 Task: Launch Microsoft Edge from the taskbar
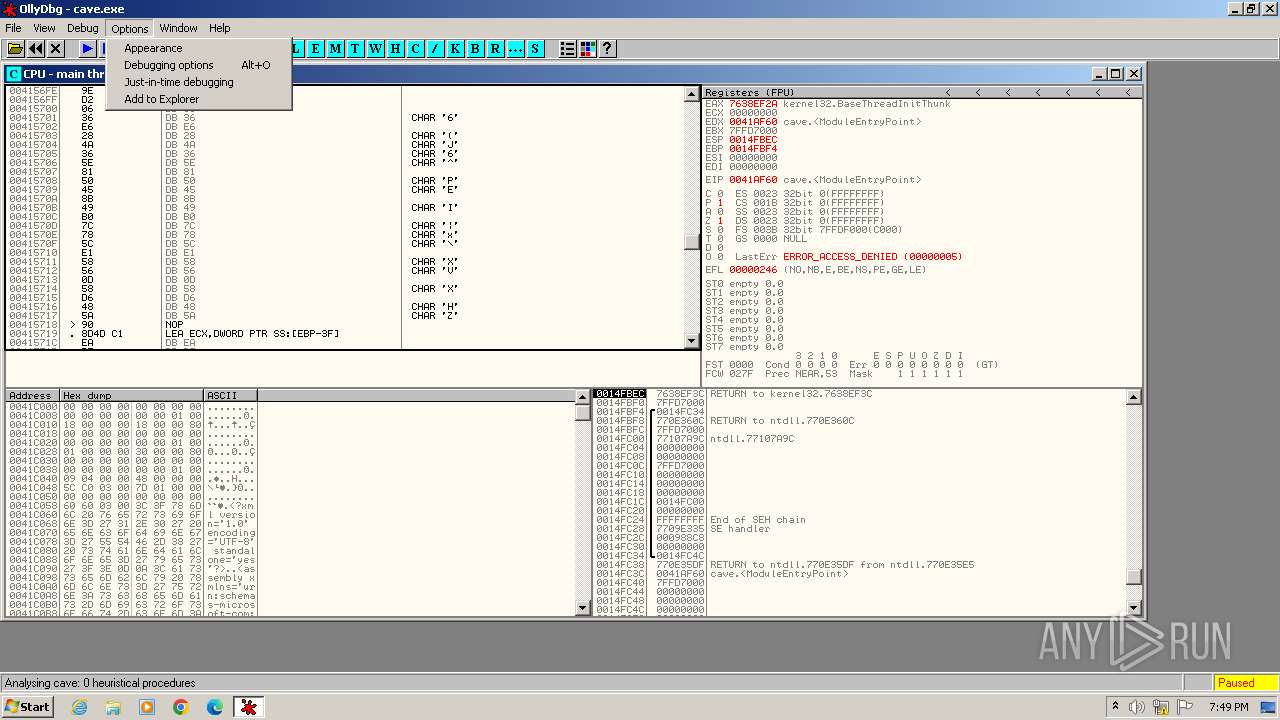pyautogui.click(x=215, y=707)
